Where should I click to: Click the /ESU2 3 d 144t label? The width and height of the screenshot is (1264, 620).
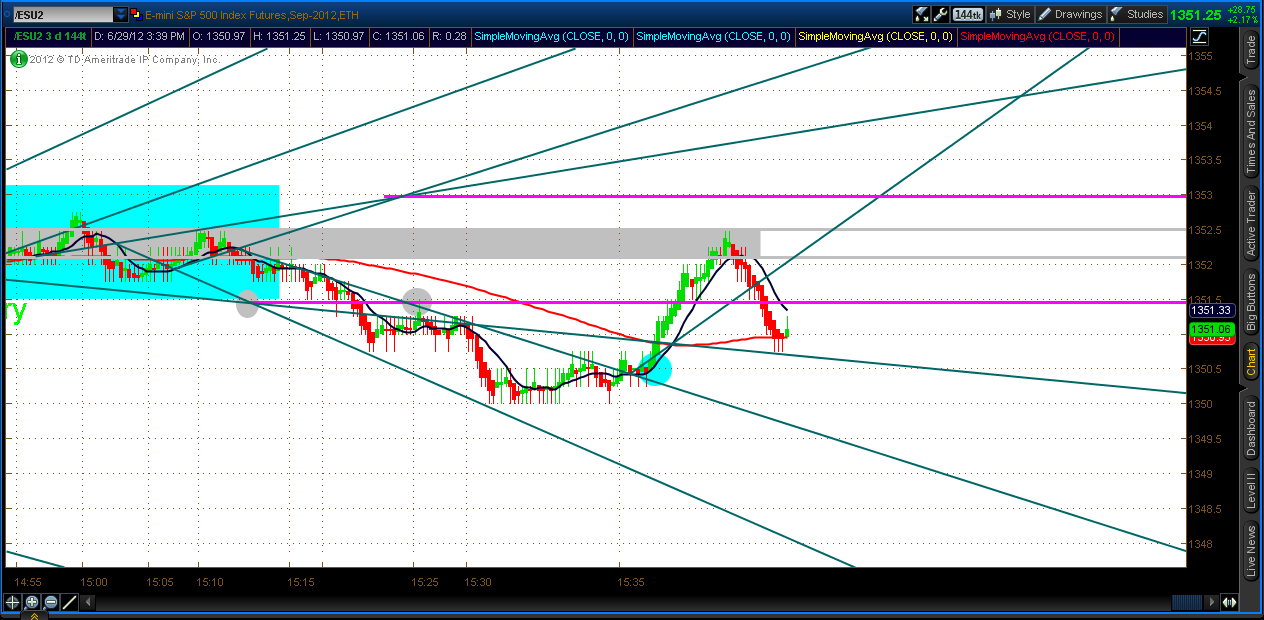coord(50,36)
